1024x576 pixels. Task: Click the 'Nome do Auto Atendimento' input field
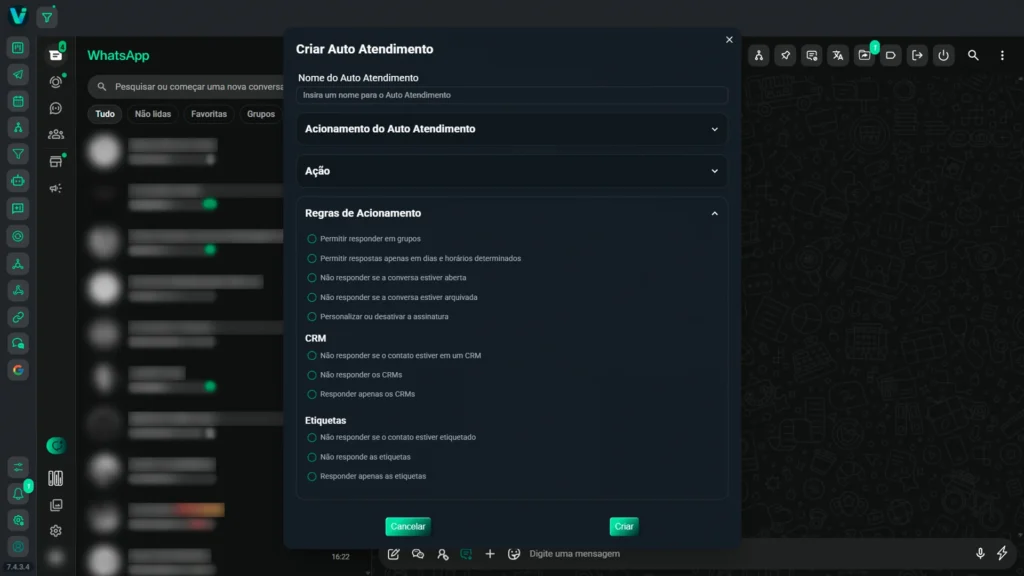[512, 95]
